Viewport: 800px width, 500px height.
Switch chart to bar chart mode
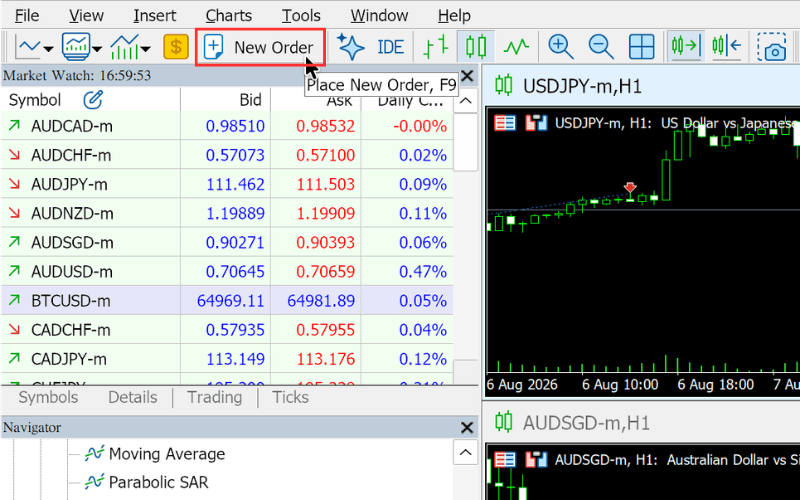436,47
